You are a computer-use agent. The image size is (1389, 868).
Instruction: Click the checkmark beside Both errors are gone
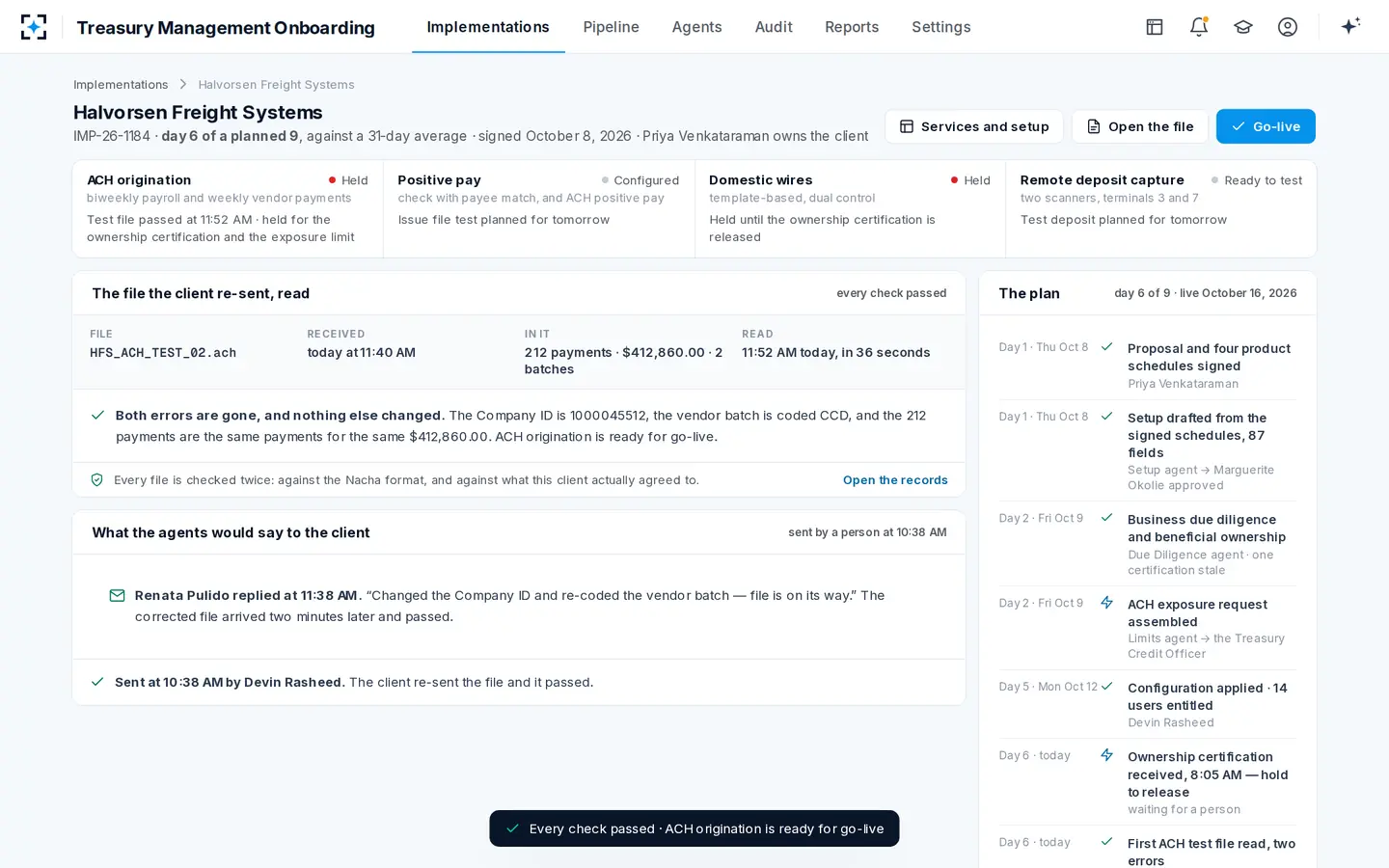[x=97, y=416]
